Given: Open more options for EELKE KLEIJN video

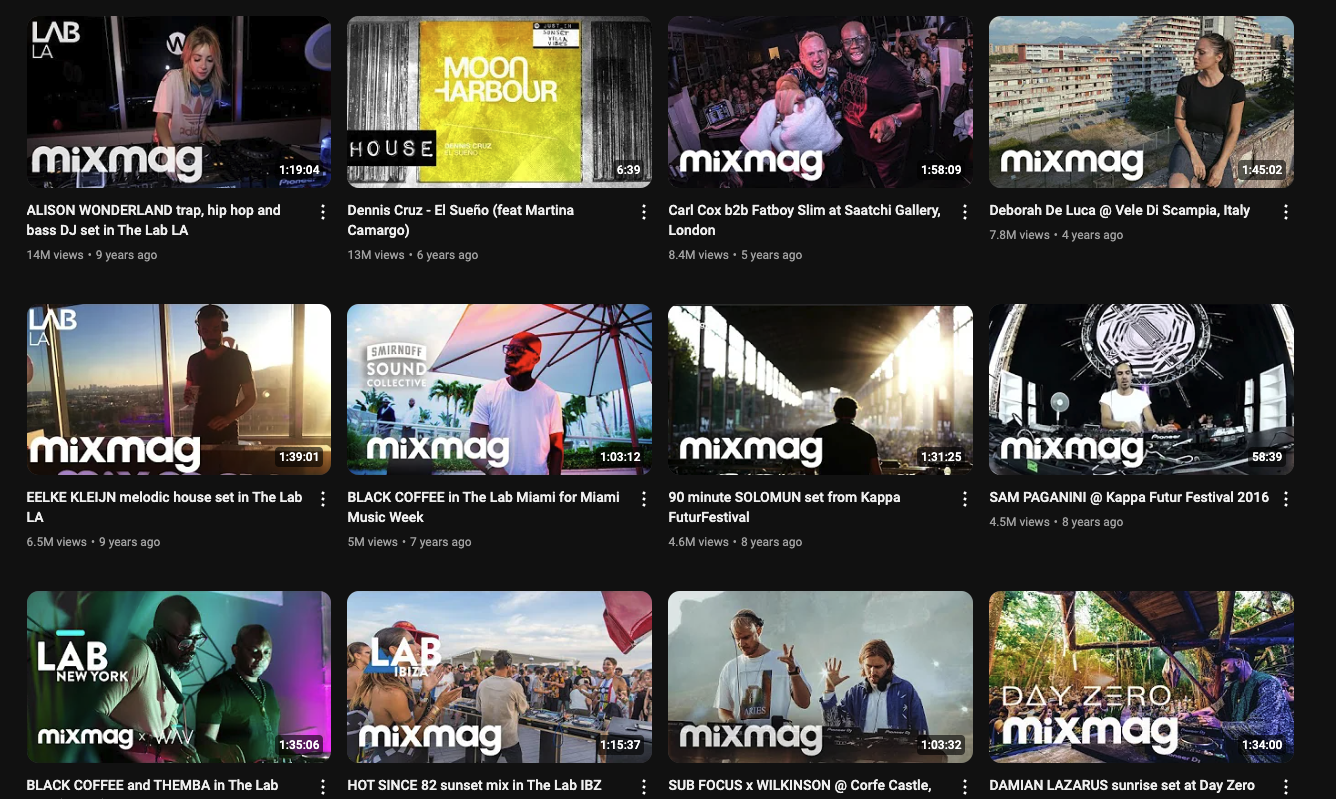Looking at the screenshot, I should (x=322, y=499).
